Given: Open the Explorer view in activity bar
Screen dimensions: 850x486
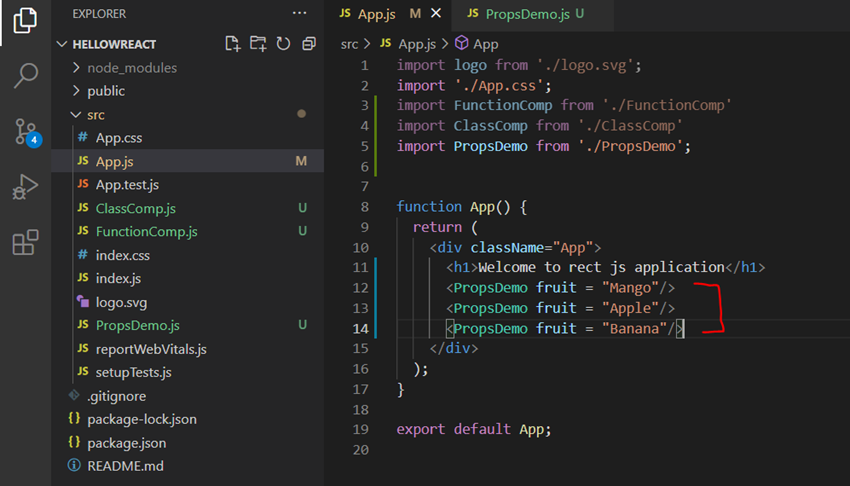Looking at the screenshot, I should click(x=25, y=21).
